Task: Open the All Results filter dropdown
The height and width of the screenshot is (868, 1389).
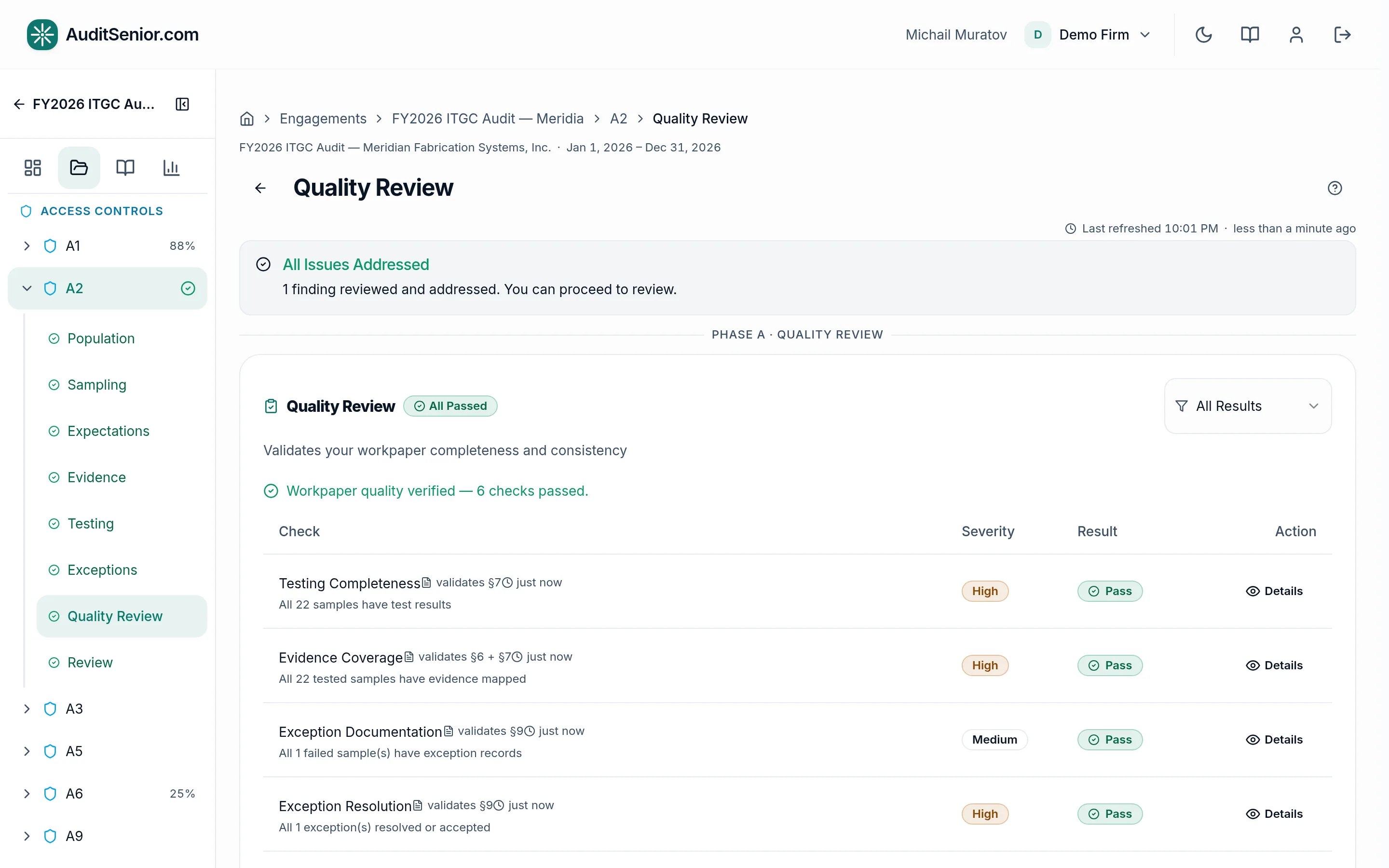Action: point(1247,406)
